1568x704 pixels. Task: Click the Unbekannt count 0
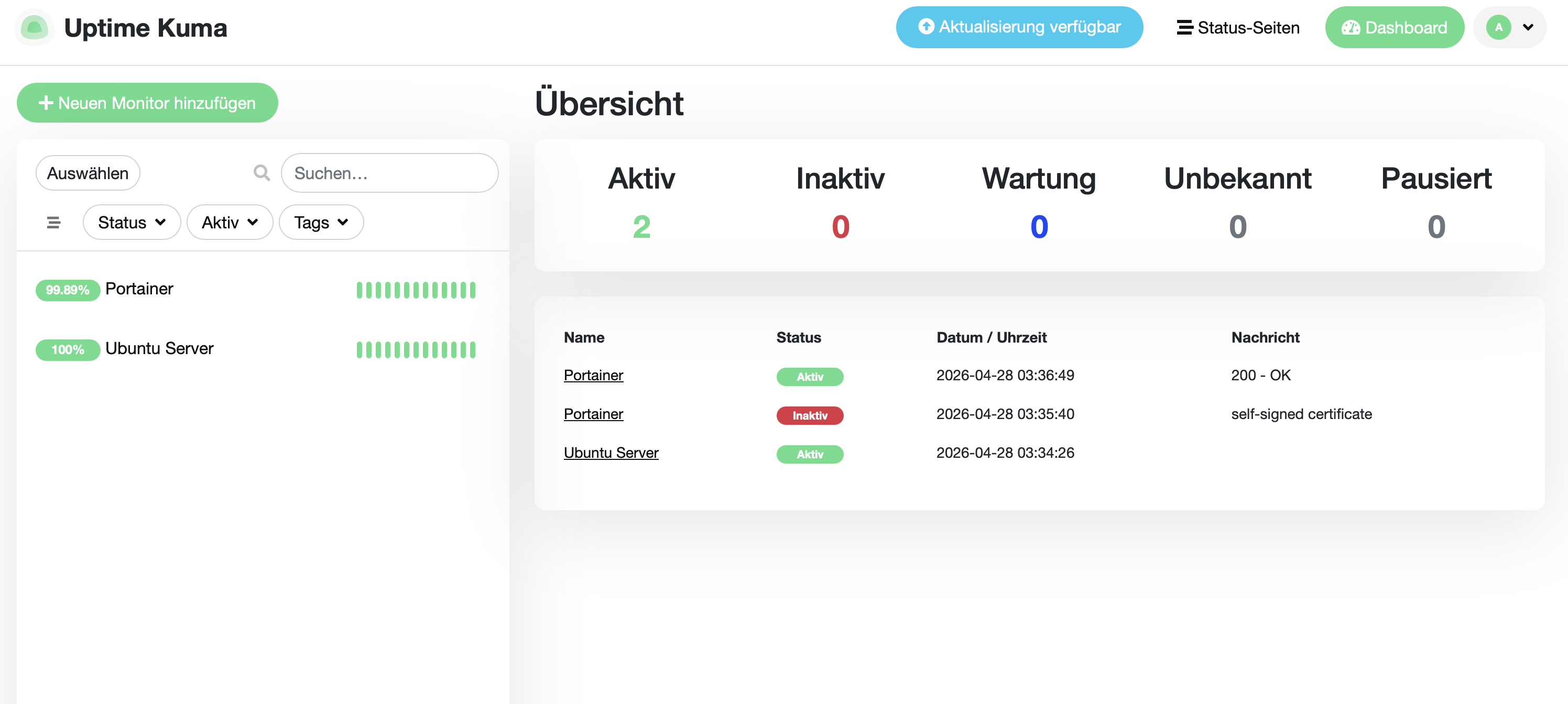[x=1237, y=227]
